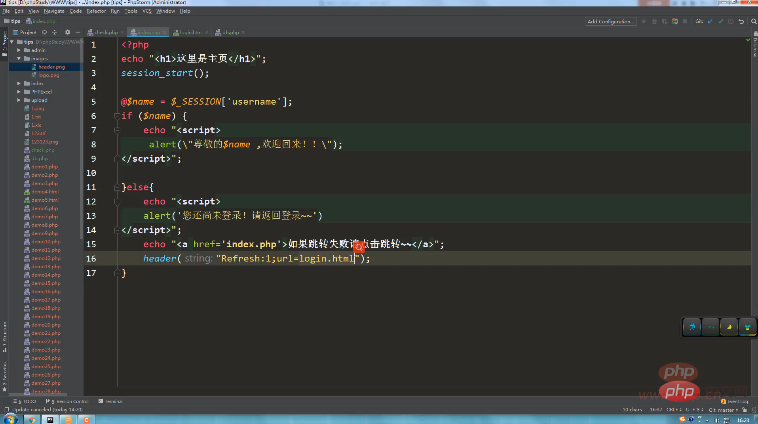Open PhpStorm from the taskbar
Viewport: 758px width, 424px height.
click(x=50, y=420)
